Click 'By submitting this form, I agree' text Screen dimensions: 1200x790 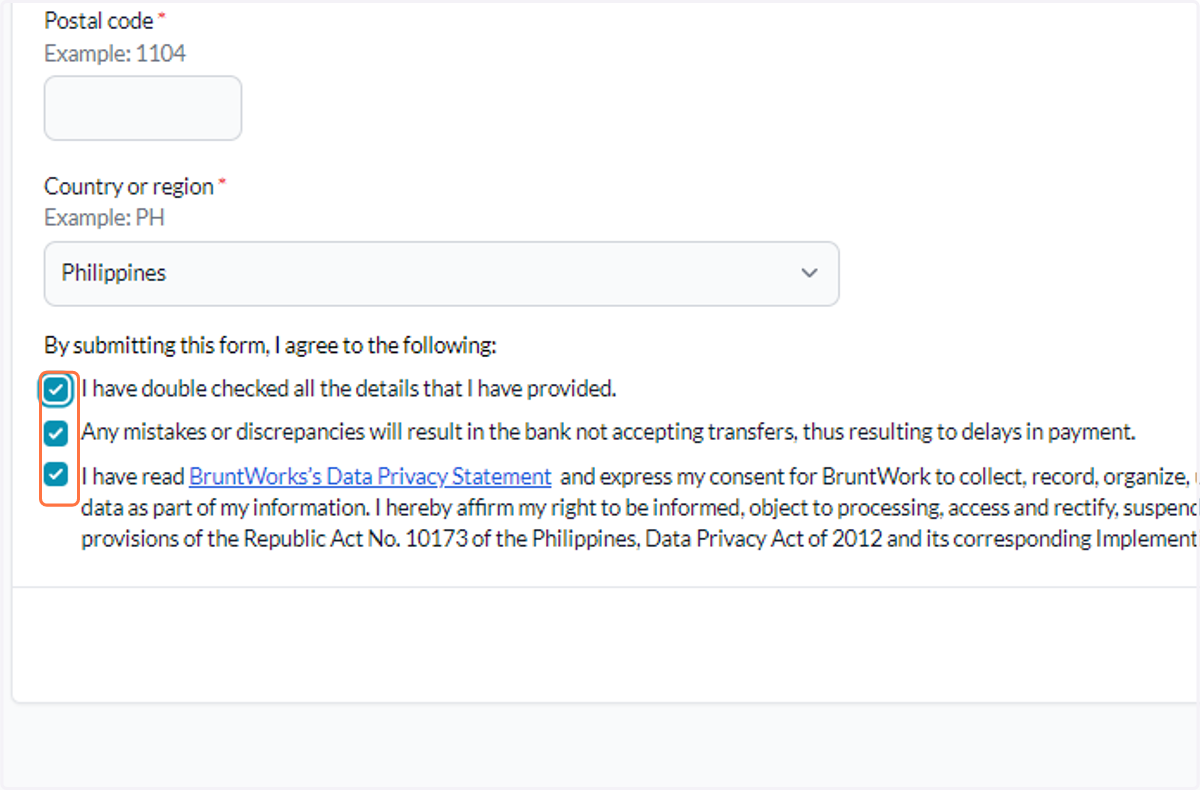point(270,346)
